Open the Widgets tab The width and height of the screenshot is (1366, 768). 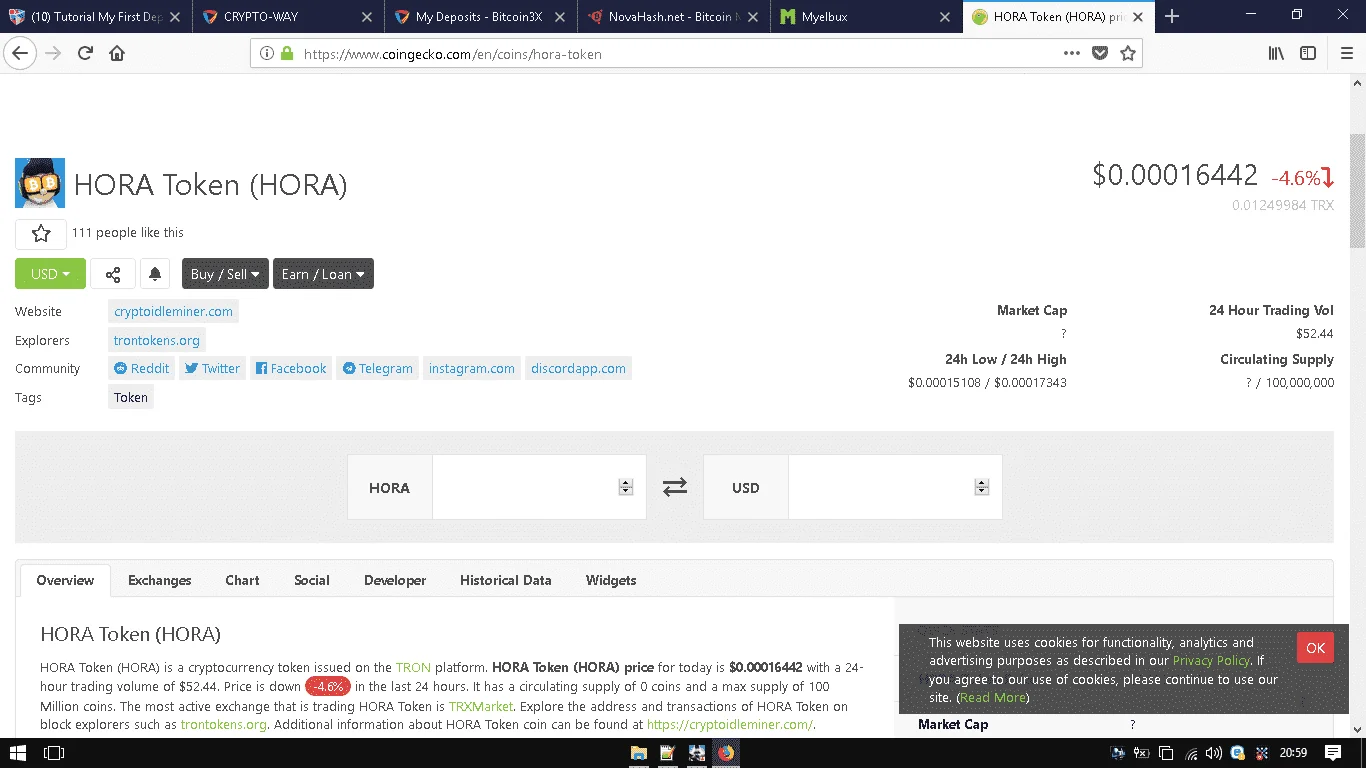pyautogui.click(x=611, y=580)
